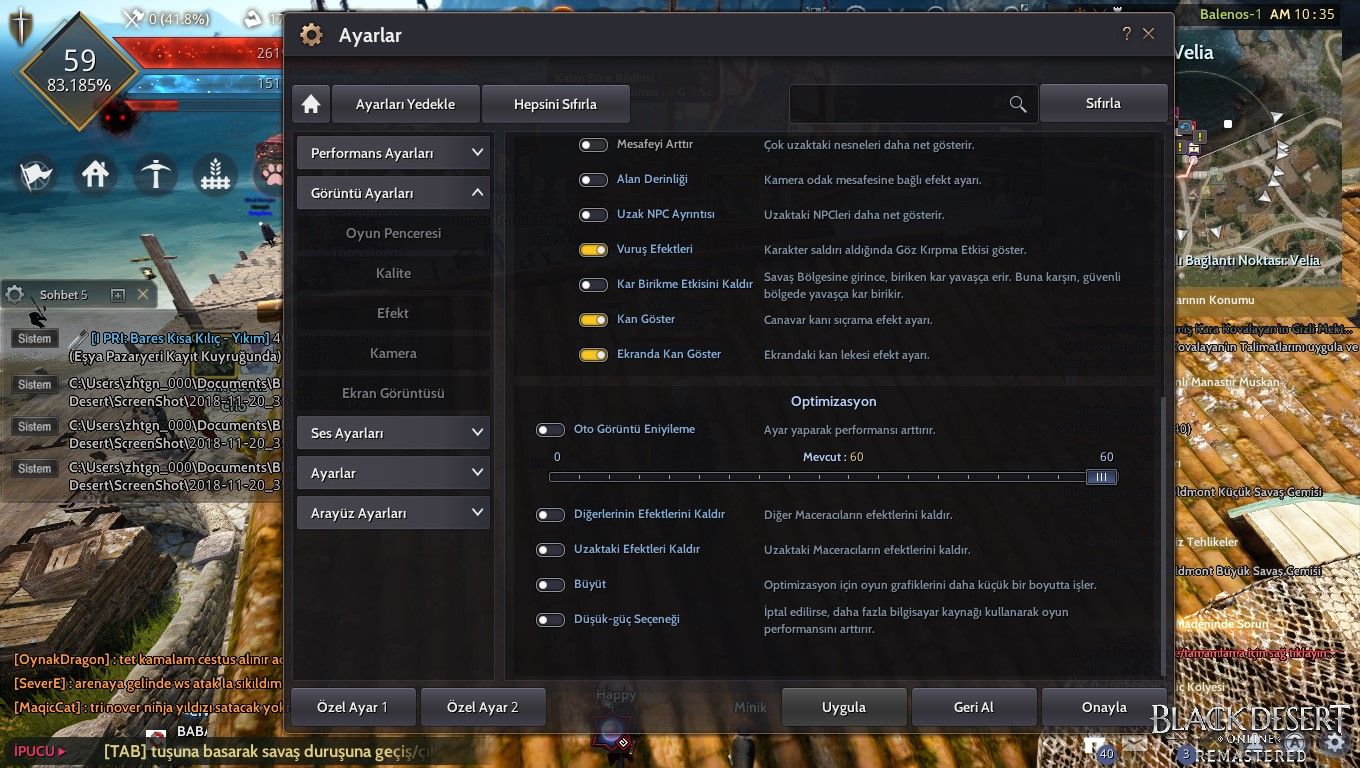Click the flag icon in the HUD

coord(36,175)
